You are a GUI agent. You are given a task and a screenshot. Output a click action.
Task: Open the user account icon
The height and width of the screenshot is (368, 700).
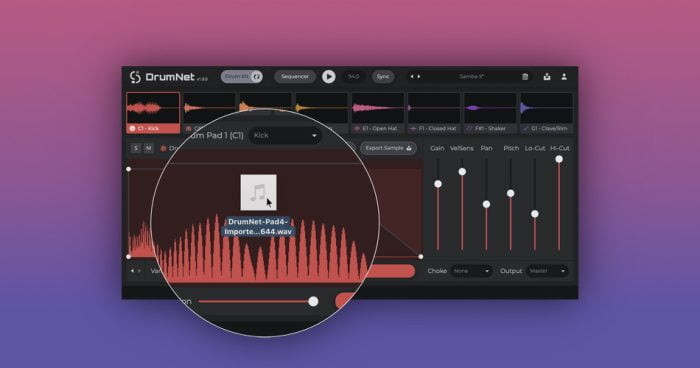pos(564,77)
